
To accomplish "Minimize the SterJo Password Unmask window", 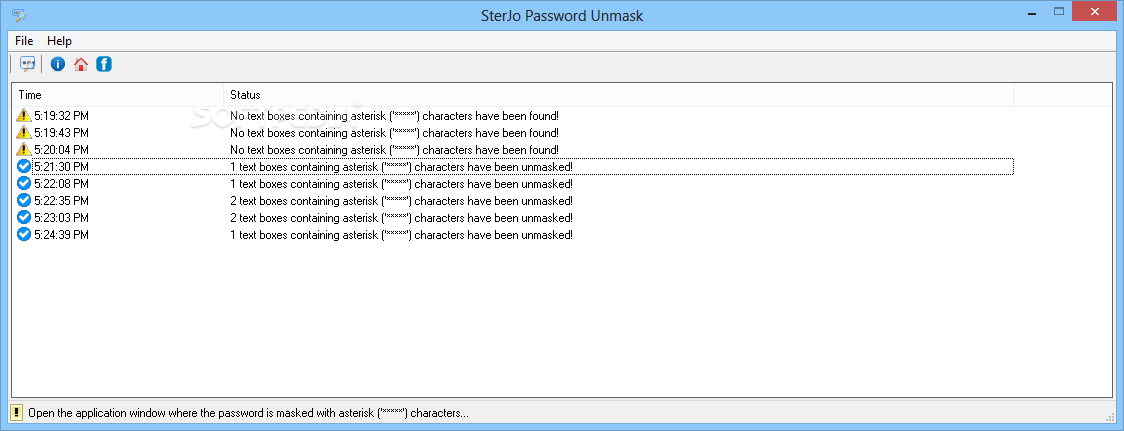I will point(1032,12).
